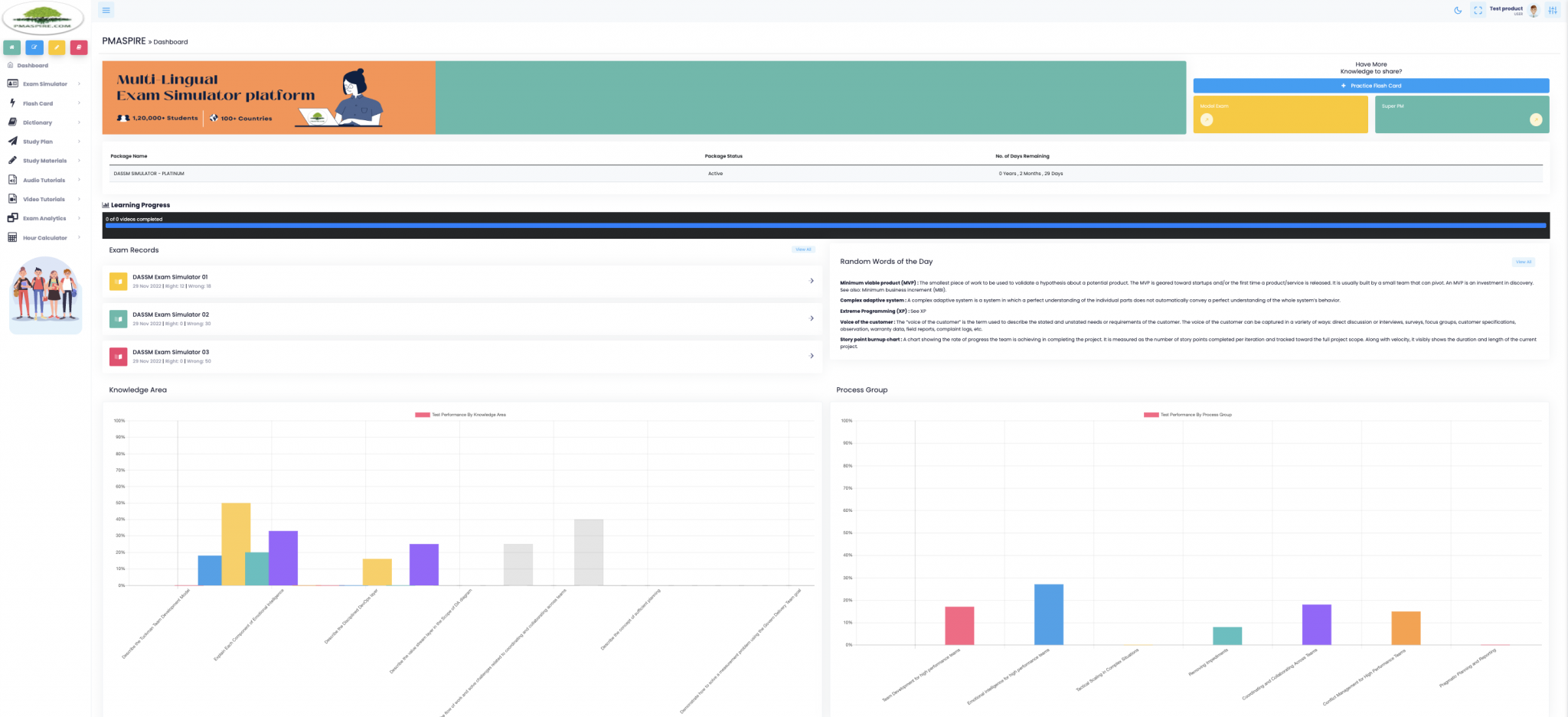
Task: Click the students illustration in sidebar
Action: [45, 295]
